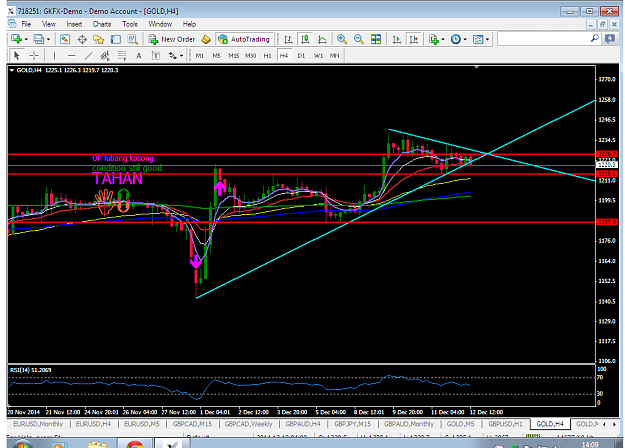Select the Cursor arrow tool

pos(17,55)
